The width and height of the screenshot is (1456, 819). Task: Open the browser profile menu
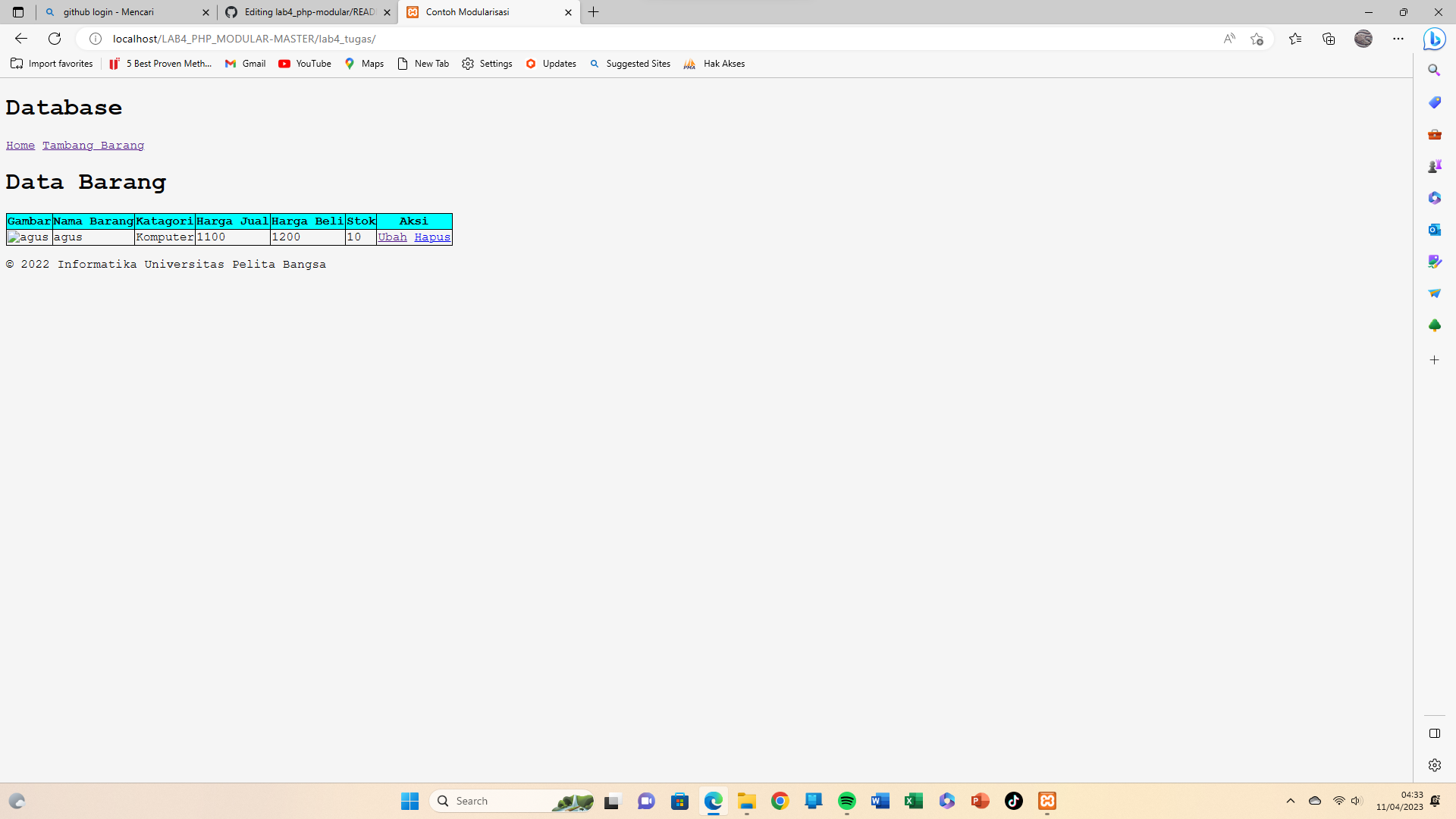point(1363,39)
